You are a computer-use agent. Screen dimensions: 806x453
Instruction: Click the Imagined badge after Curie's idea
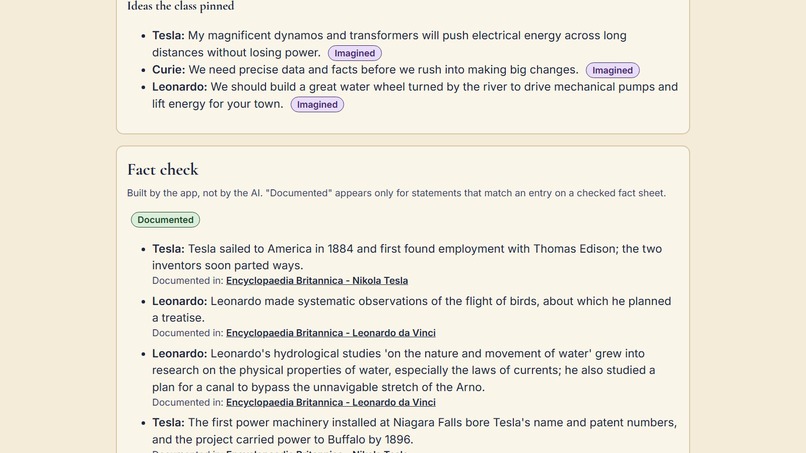tap(612, 70)
